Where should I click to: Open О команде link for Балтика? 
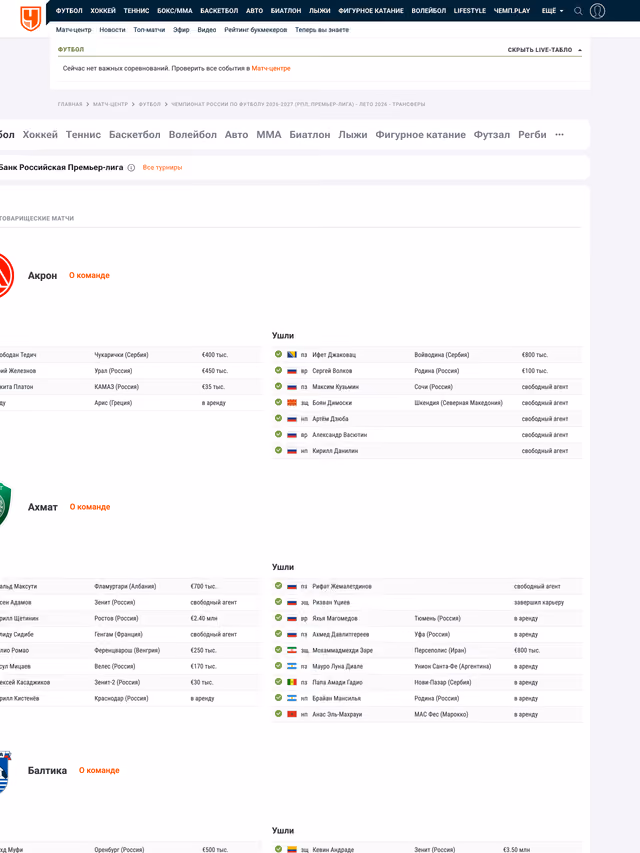[99, 770]
